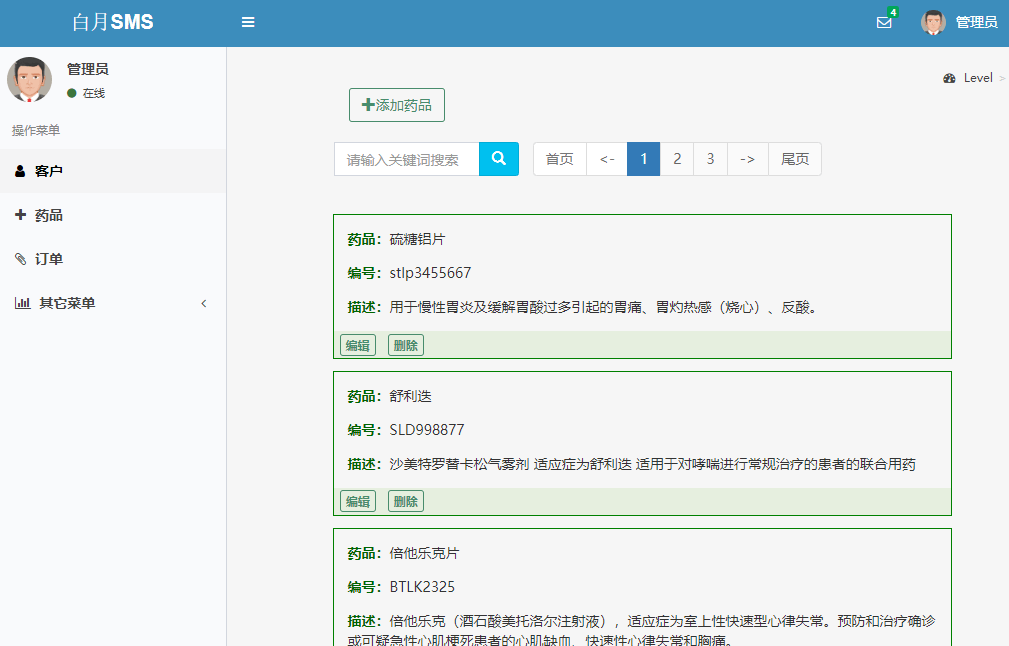
Task: Click the Level breadcrumb link
Action: [978, 78]
